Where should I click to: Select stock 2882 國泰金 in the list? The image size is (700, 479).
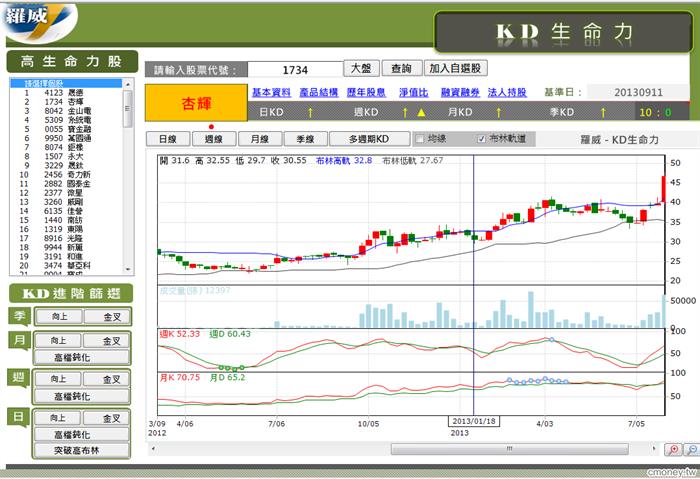click(x=66, y=183)
